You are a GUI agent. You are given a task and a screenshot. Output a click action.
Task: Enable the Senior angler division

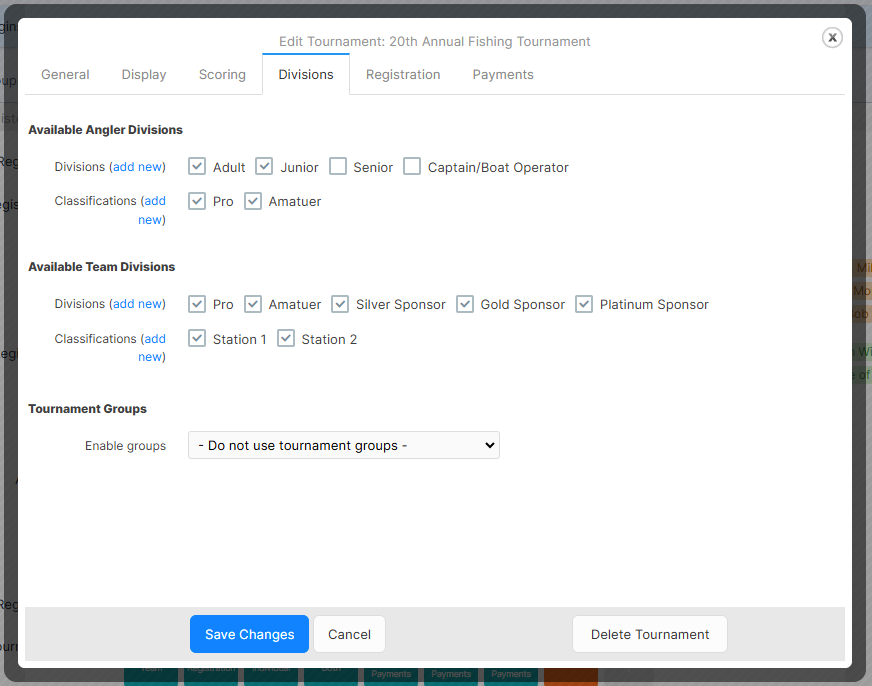click(x=338, y=166)
